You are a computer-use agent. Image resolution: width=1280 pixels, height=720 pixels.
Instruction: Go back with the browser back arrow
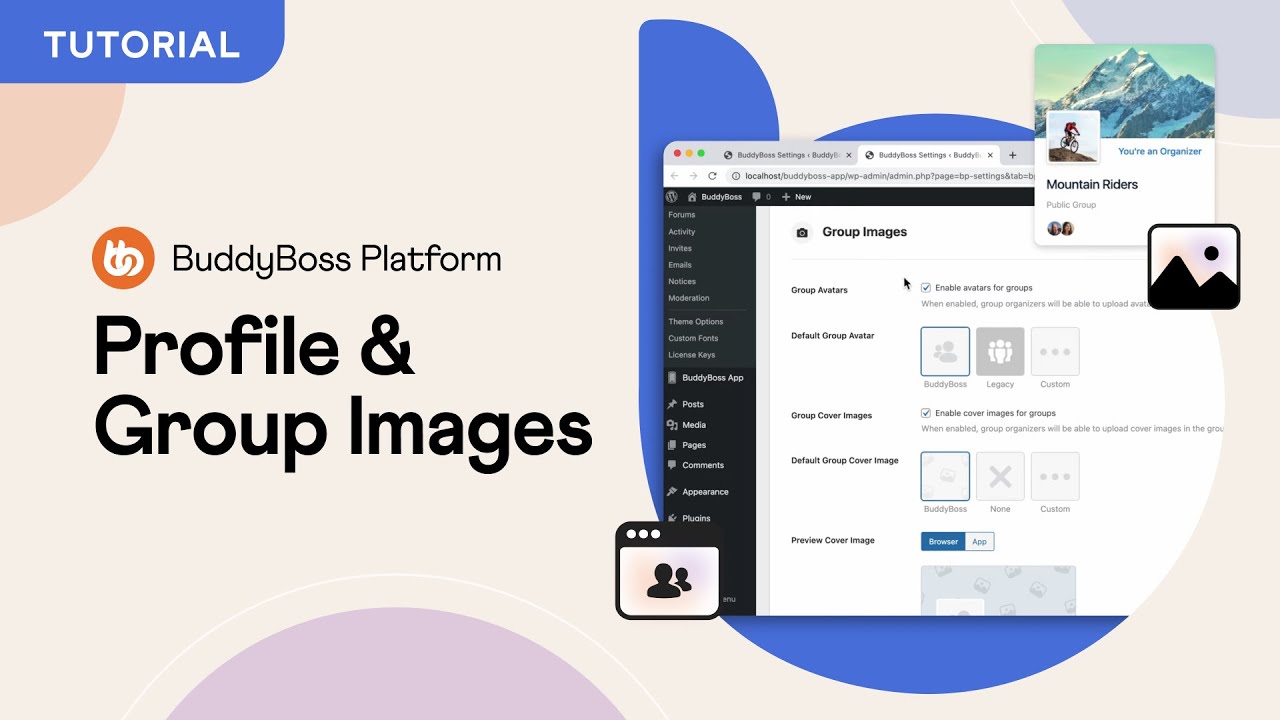tap(674, 176)
